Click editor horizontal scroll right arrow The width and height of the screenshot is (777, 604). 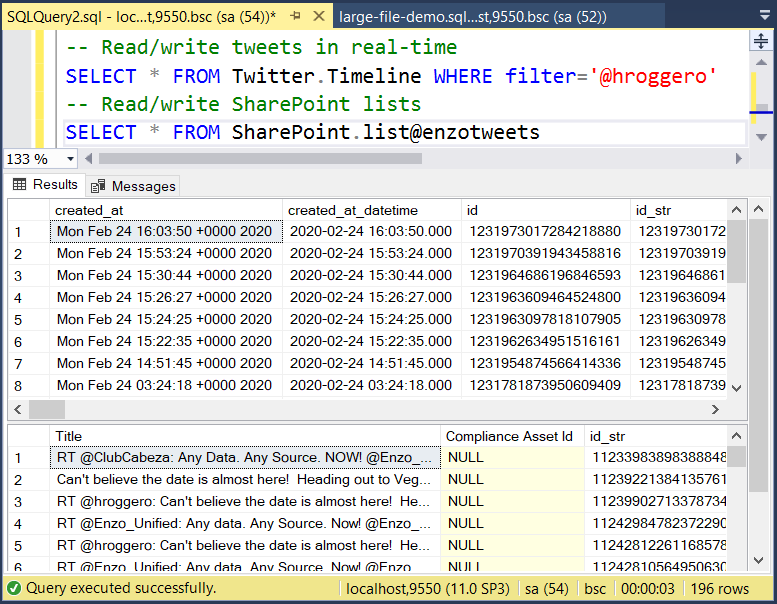tap(739, 159)
